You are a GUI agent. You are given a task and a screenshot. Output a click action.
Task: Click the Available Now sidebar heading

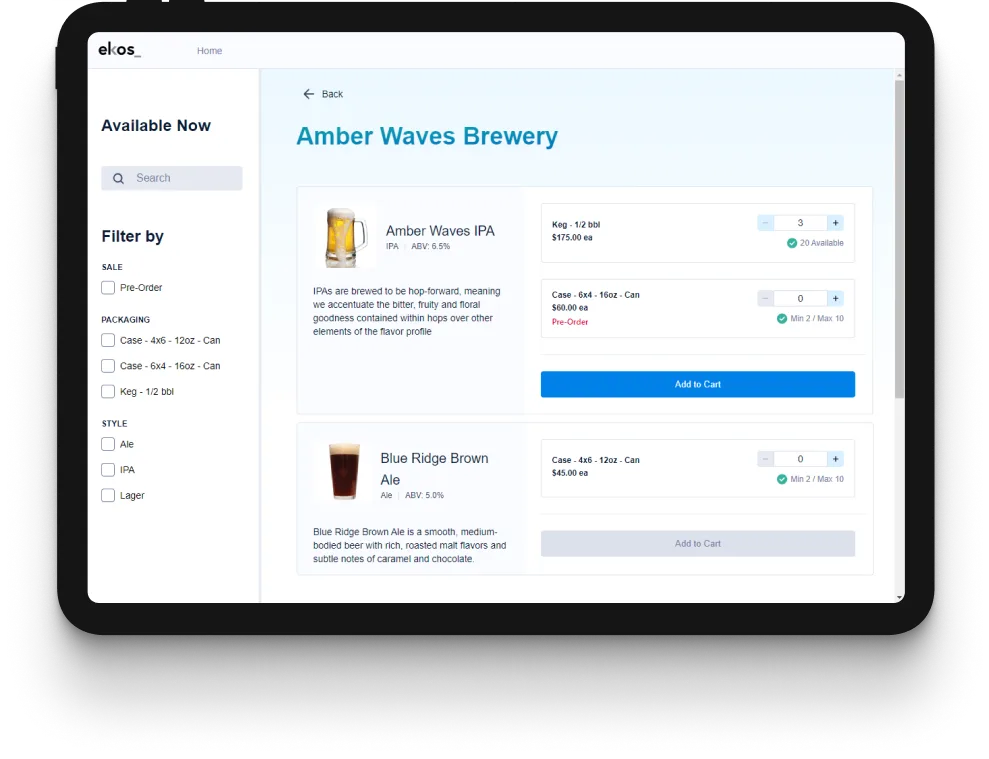pos(156,126)
